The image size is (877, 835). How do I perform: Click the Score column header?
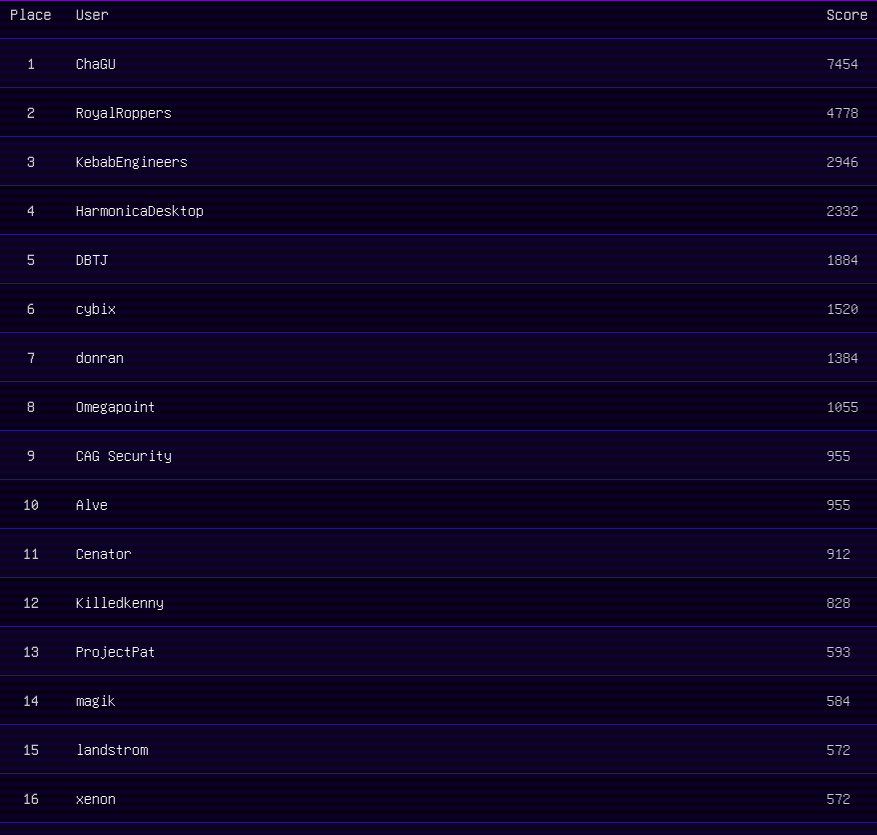pyautogui.click(x=846, y=15)
